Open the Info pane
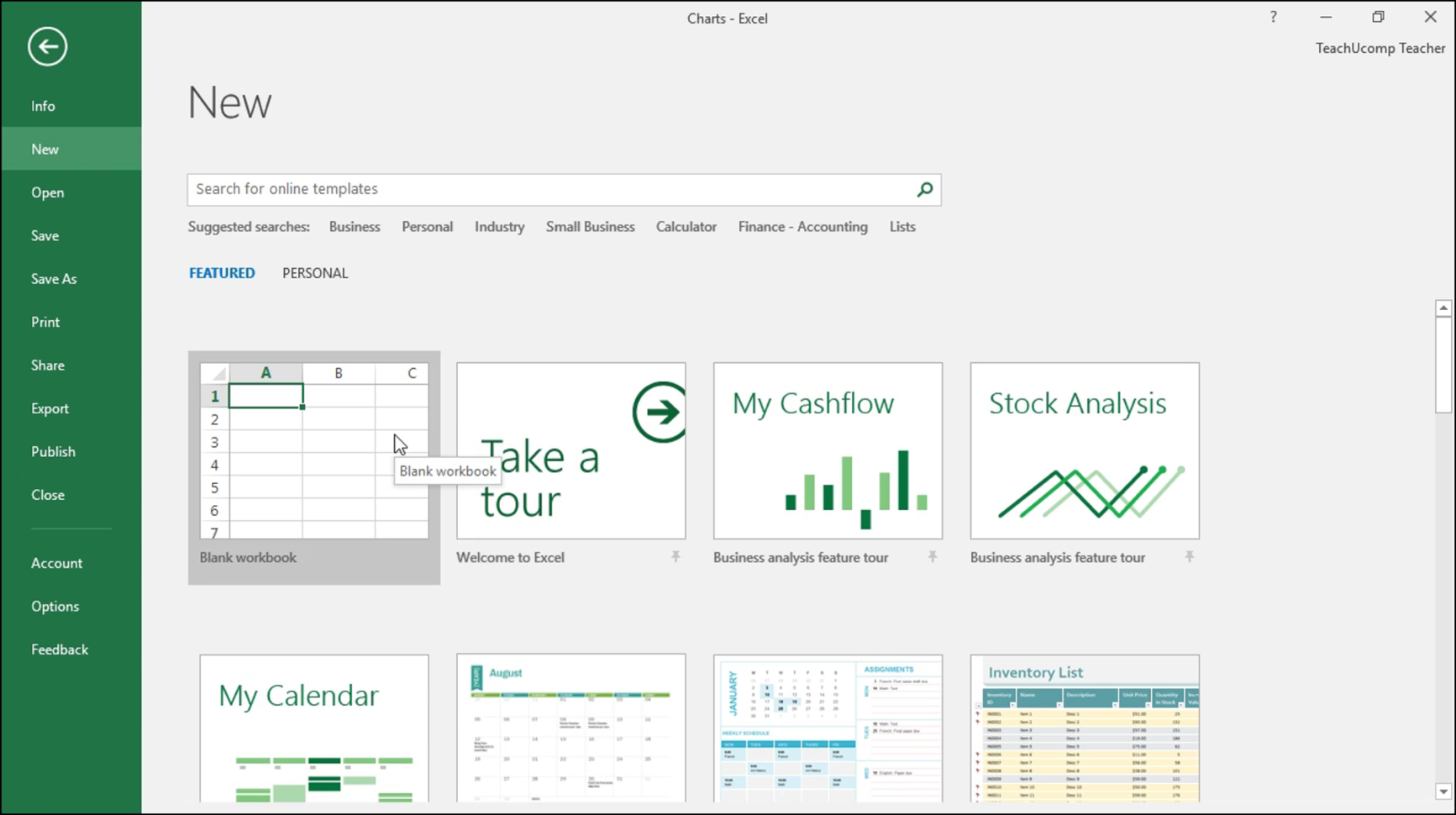 (43, 106)
